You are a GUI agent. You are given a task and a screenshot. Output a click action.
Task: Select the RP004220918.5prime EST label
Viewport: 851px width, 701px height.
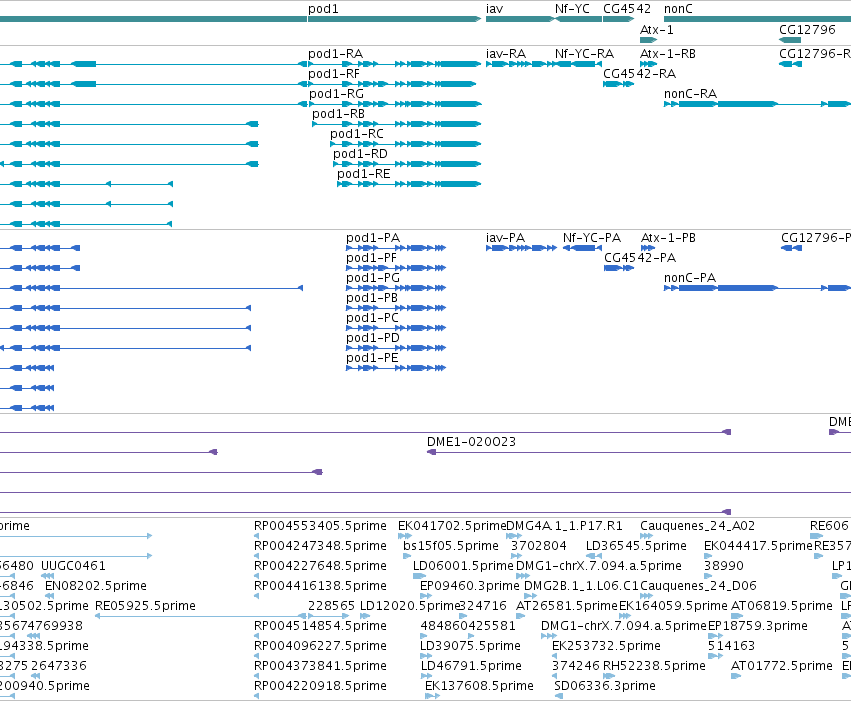click(x=320, y=687)
